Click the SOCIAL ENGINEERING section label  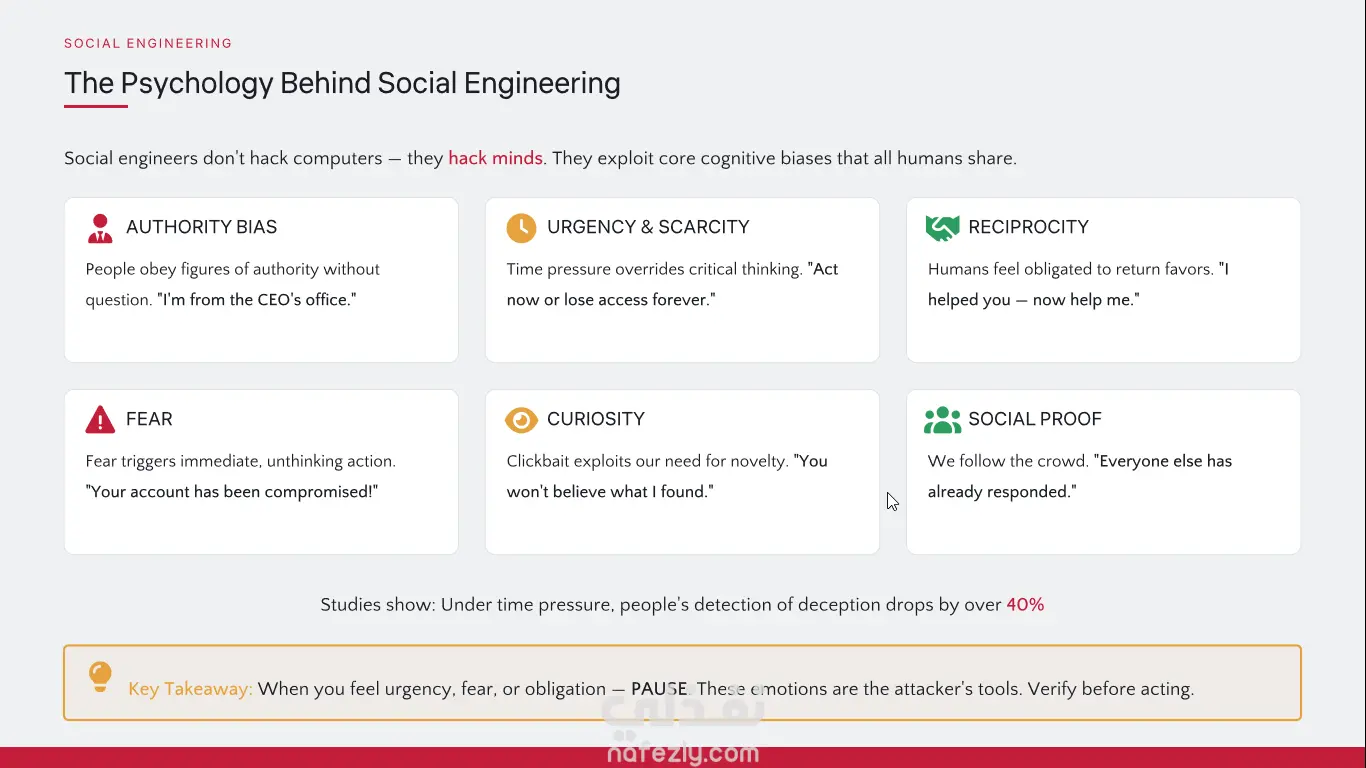148,44
